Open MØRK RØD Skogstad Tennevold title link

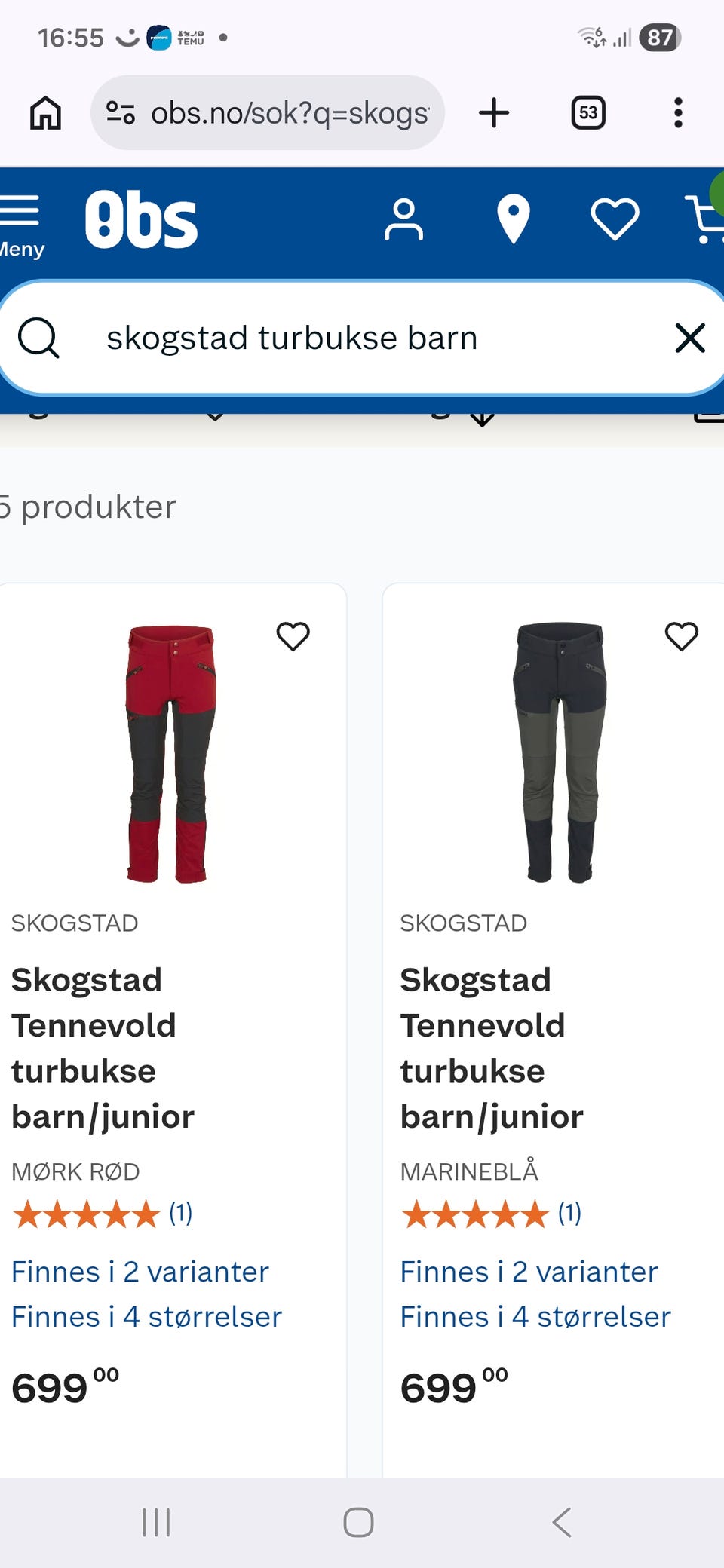tap(103, 1048)
